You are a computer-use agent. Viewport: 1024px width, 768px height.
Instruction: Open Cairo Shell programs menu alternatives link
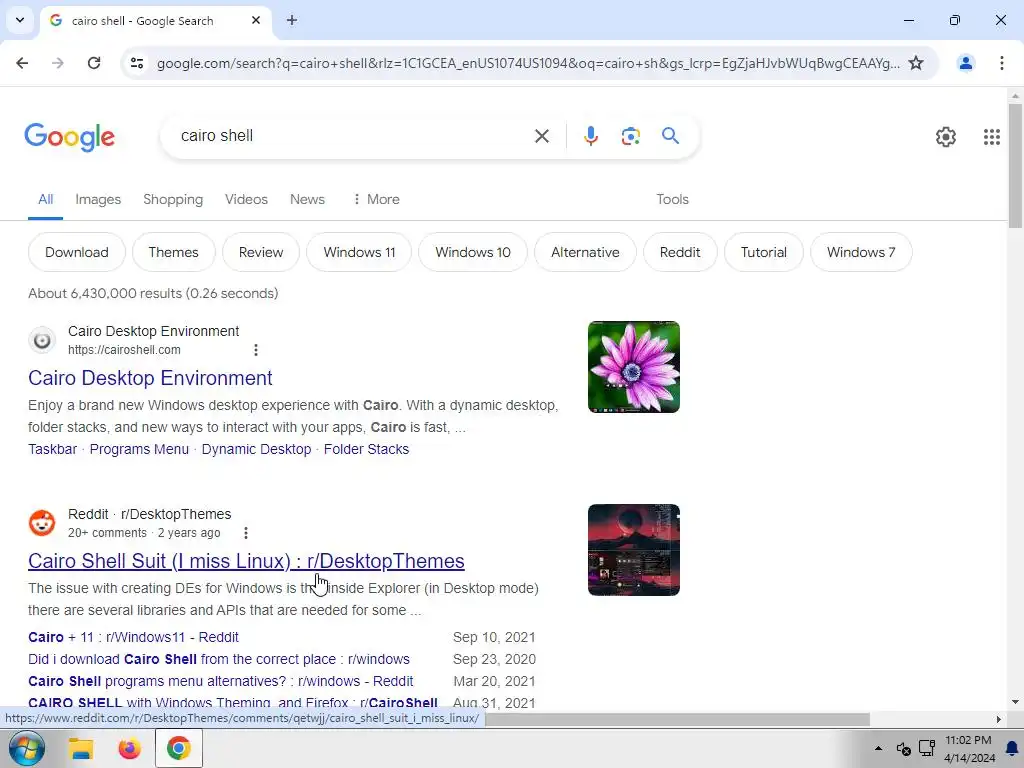[x=221, y=681]
